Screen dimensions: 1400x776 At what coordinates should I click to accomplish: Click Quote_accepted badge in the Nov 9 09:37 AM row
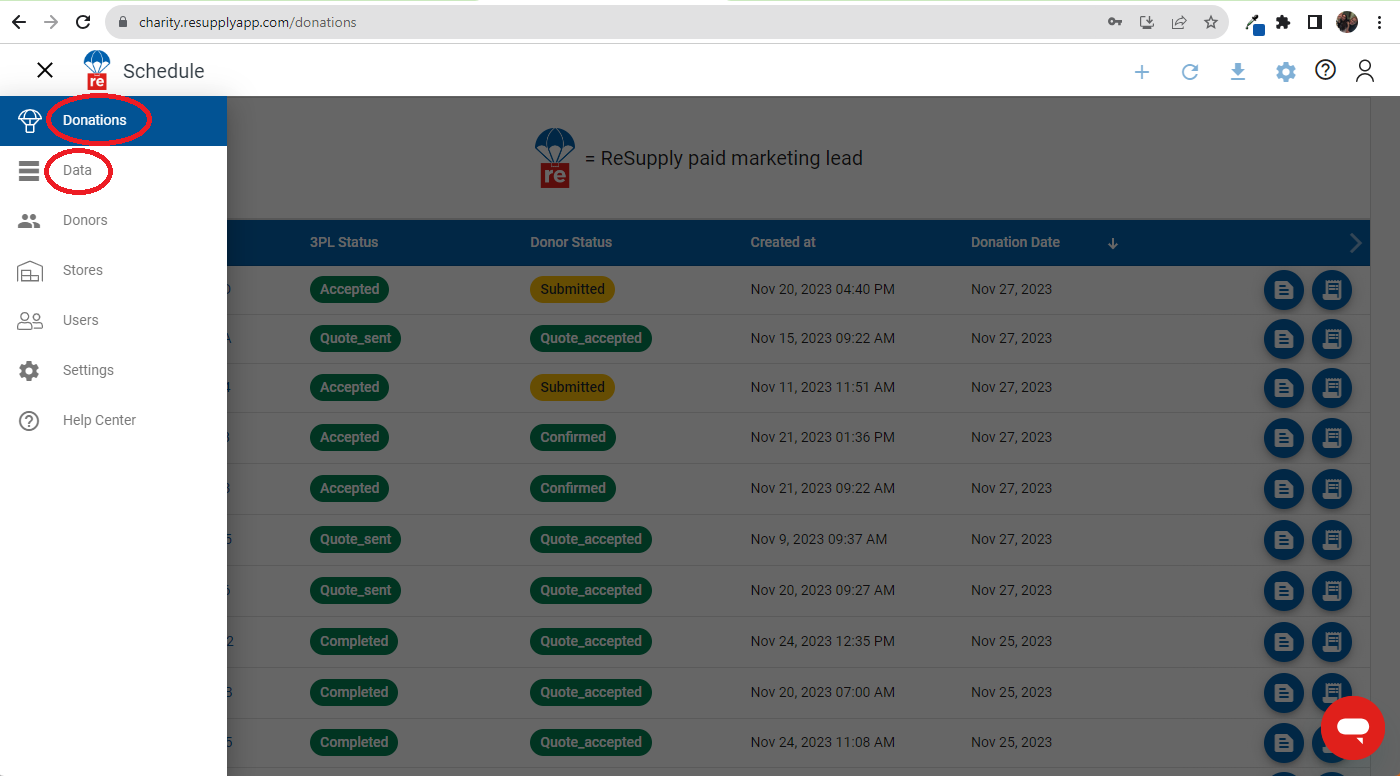click(x=591, y=539)
